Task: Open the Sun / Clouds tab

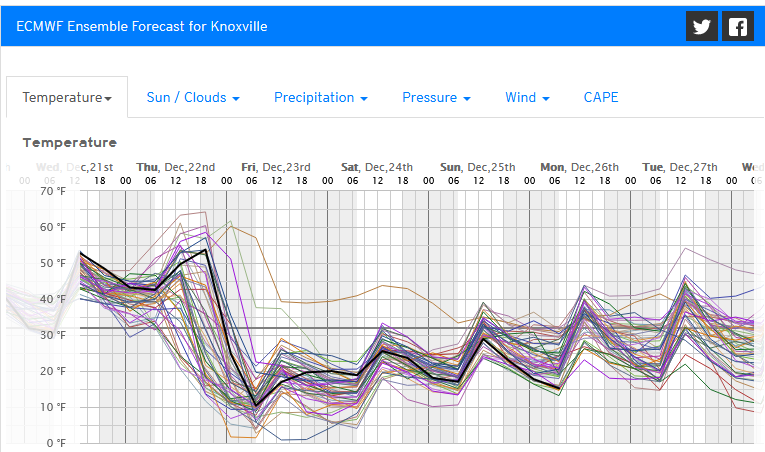Action: click(x=193, y=98)
